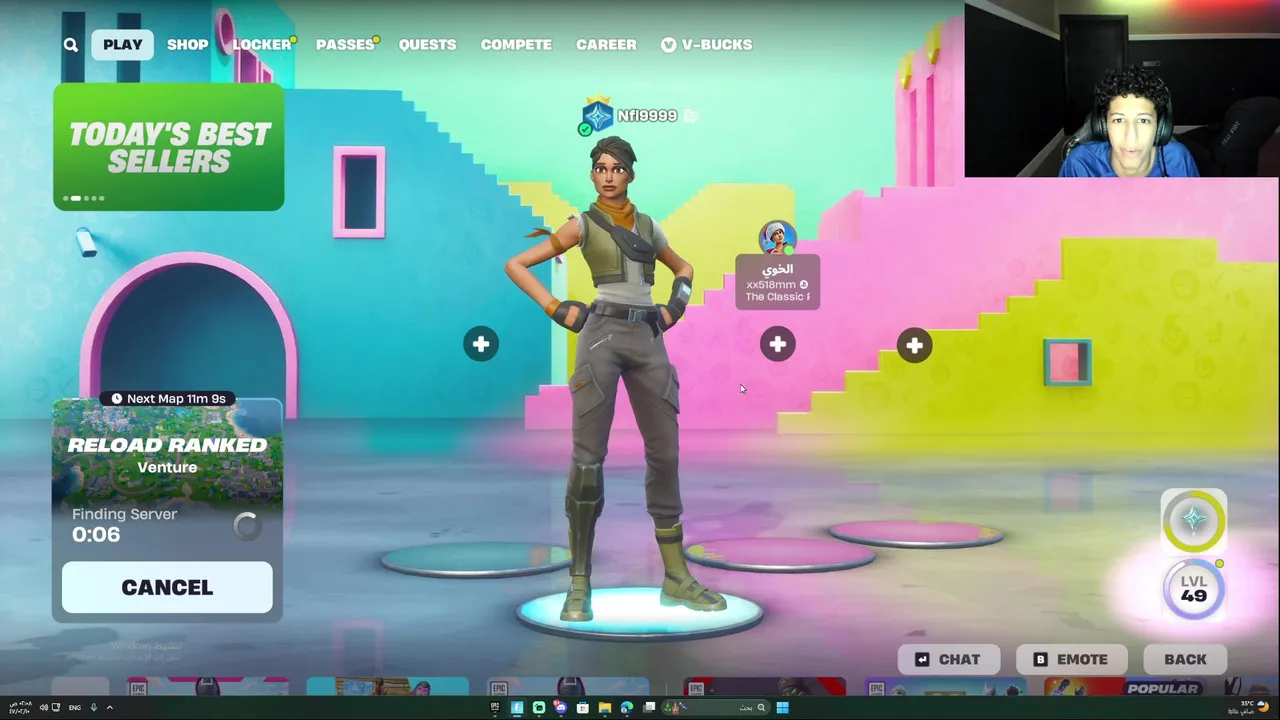The height and width of the screenshot is (720, 1280).
Task: Open the CHAT button
Action: pos(948,659)
